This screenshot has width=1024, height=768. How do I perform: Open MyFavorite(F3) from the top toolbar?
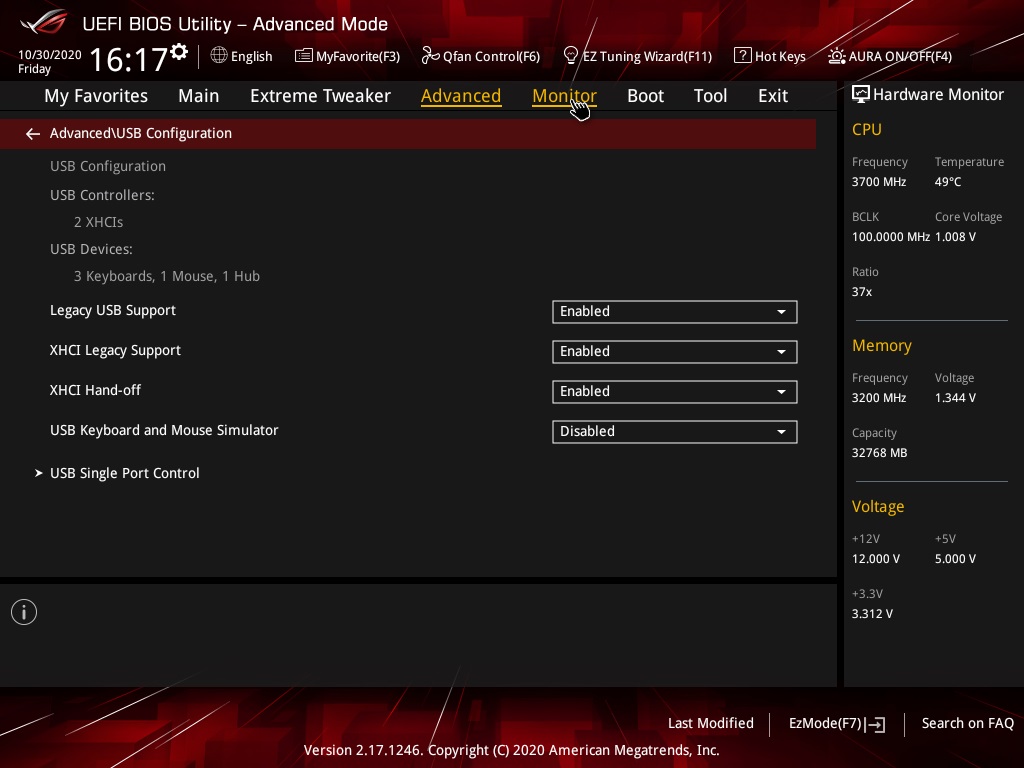click(303, 56)
